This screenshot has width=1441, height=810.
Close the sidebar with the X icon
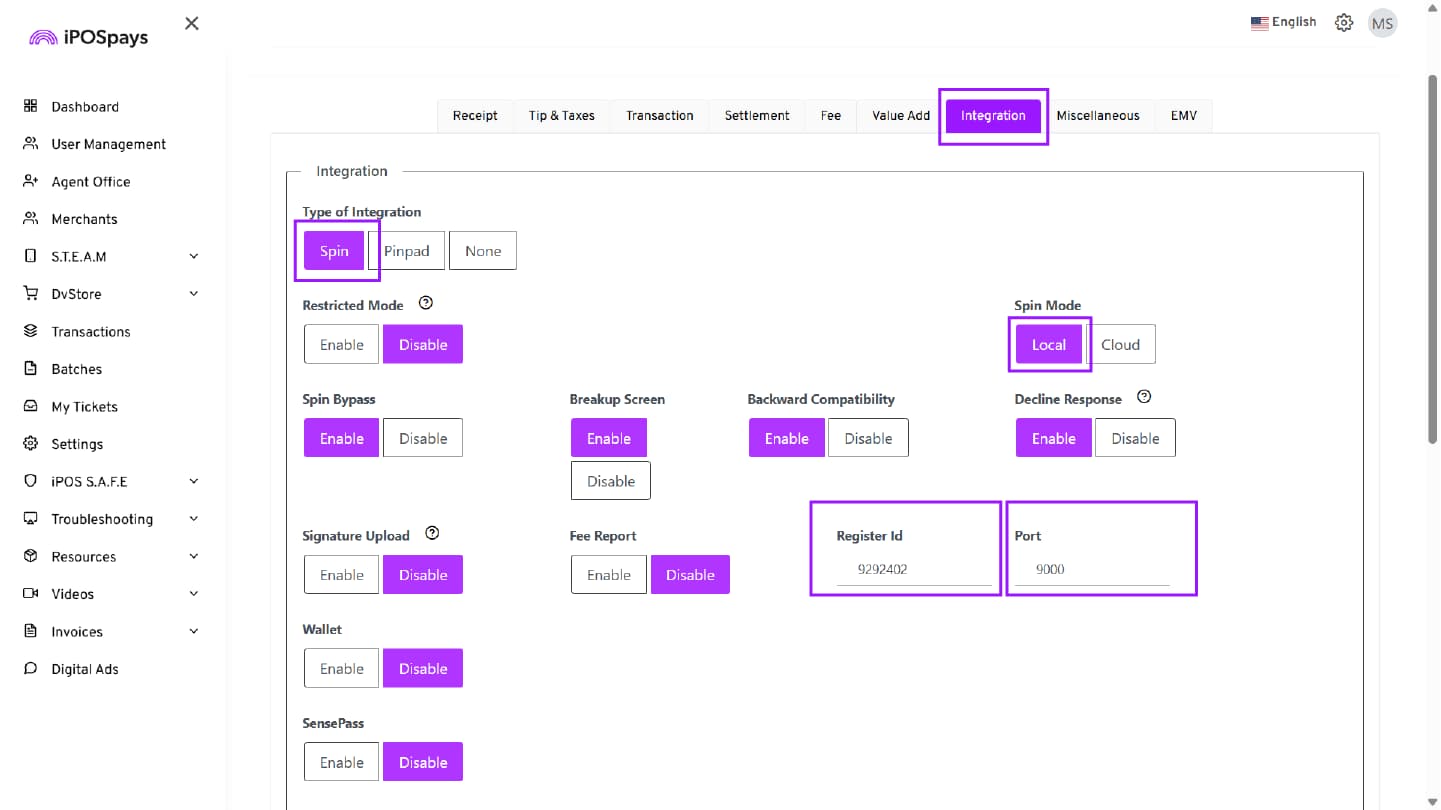(192, 23)
